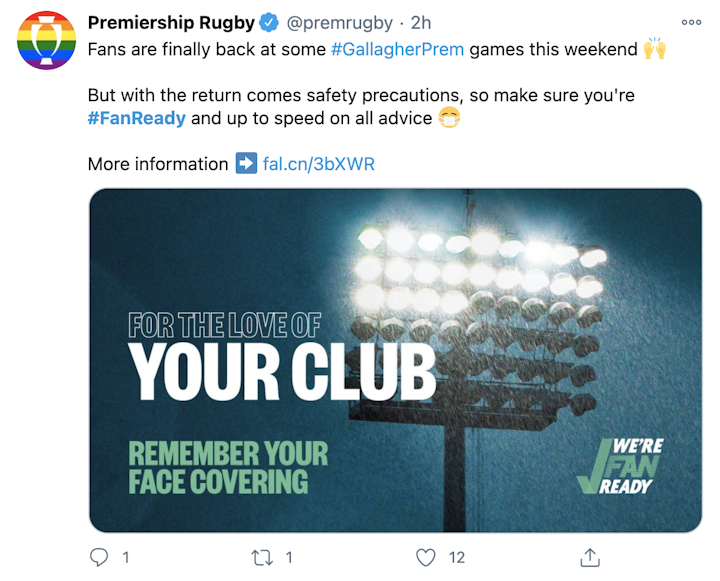Click the Premiership Rugby display name

pyautogui.click(x=170, y=22)
